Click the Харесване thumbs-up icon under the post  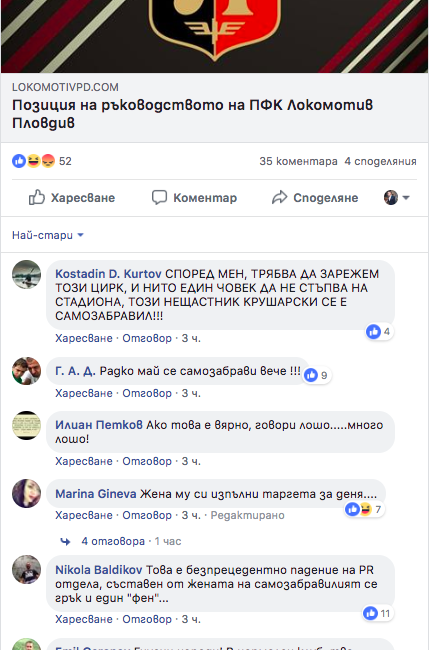tap(36, 197)
